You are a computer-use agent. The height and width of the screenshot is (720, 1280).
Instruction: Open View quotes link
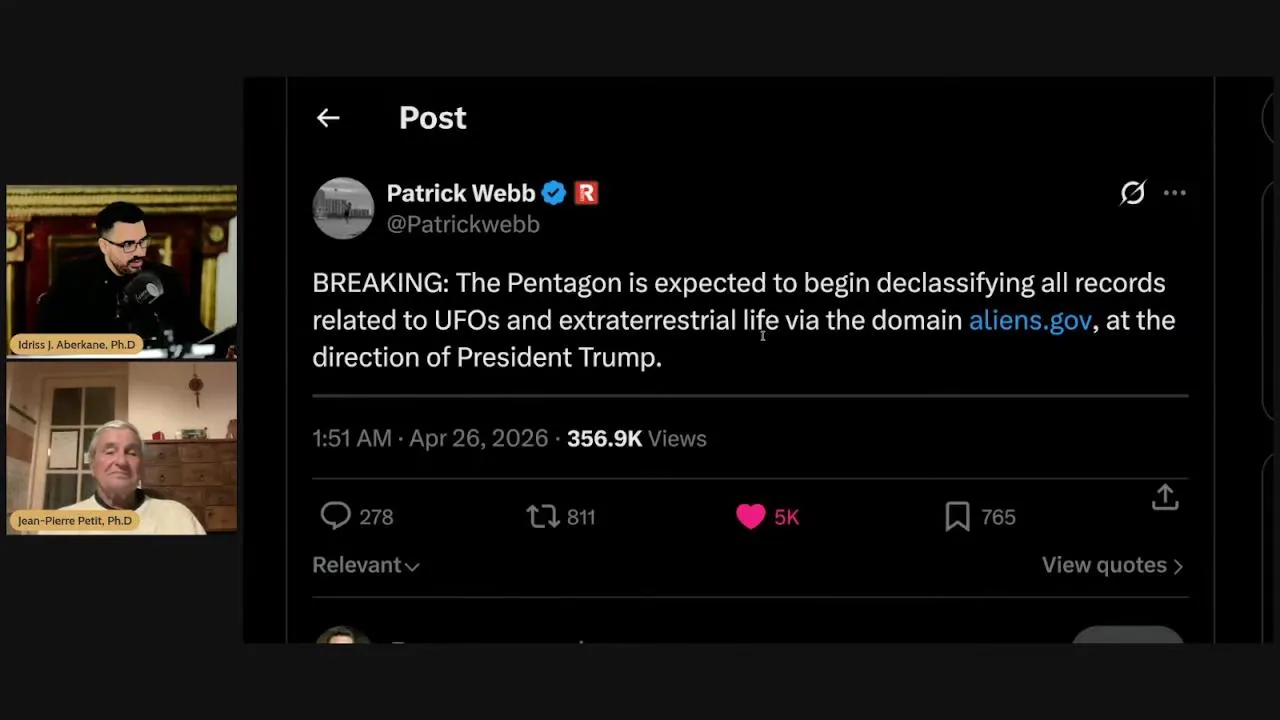pos(1112,565)
